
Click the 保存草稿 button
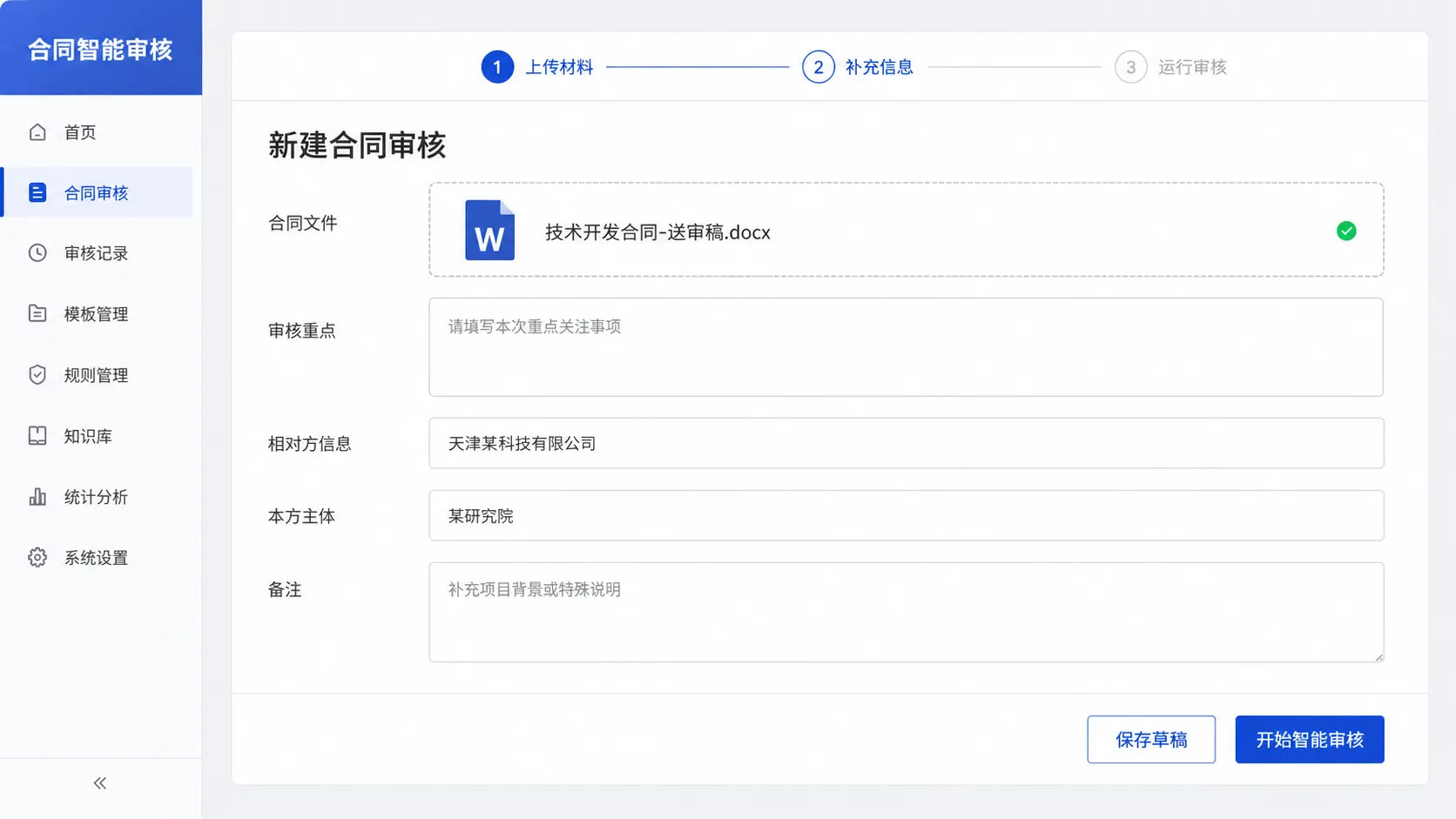[x=1151, y=740]
